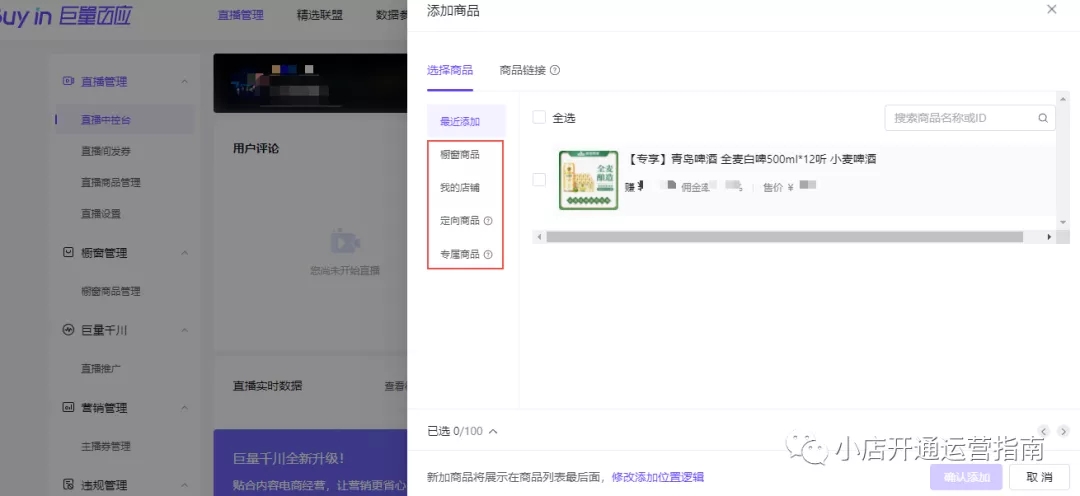This screenshot has width=1080, height=496.
Task: Open 直播间发券 in sidebar
Action: 106,151
